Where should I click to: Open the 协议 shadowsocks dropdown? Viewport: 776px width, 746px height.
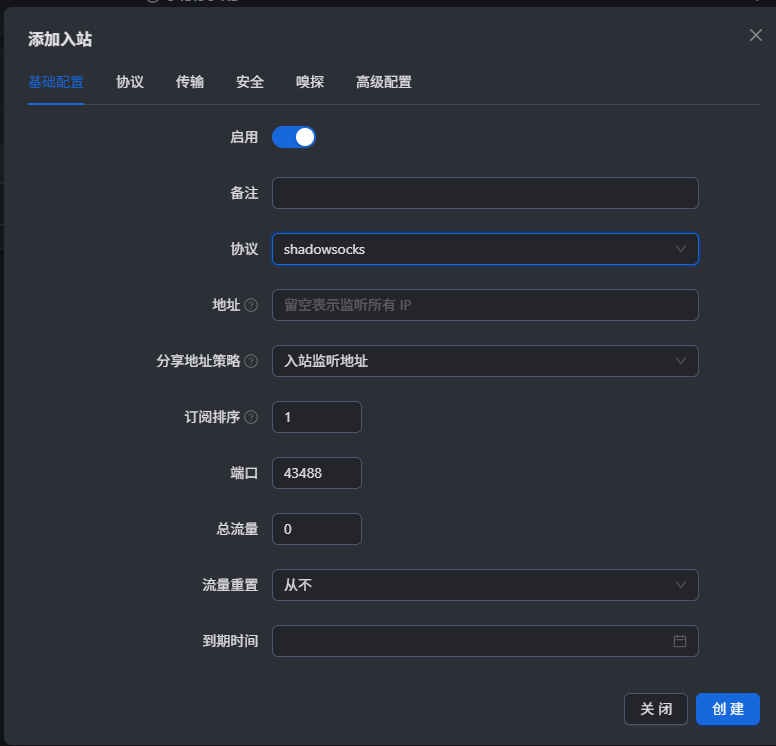pyautogui.click(x=485, y=249)
